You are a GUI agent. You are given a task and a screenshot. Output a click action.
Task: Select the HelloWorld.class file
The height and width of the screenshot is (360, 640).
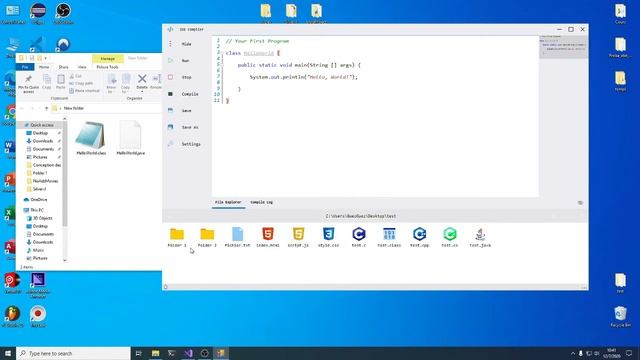tap(91, 138)
